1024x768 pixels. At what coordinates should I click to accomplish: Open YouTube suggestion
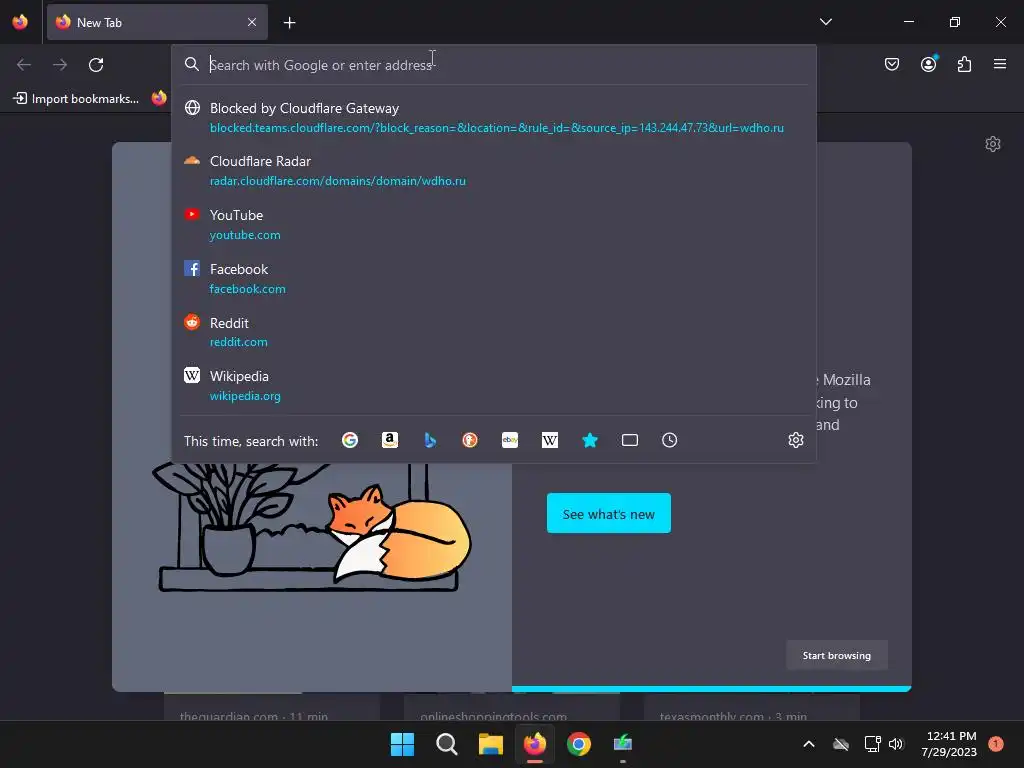tap(494, 225)
